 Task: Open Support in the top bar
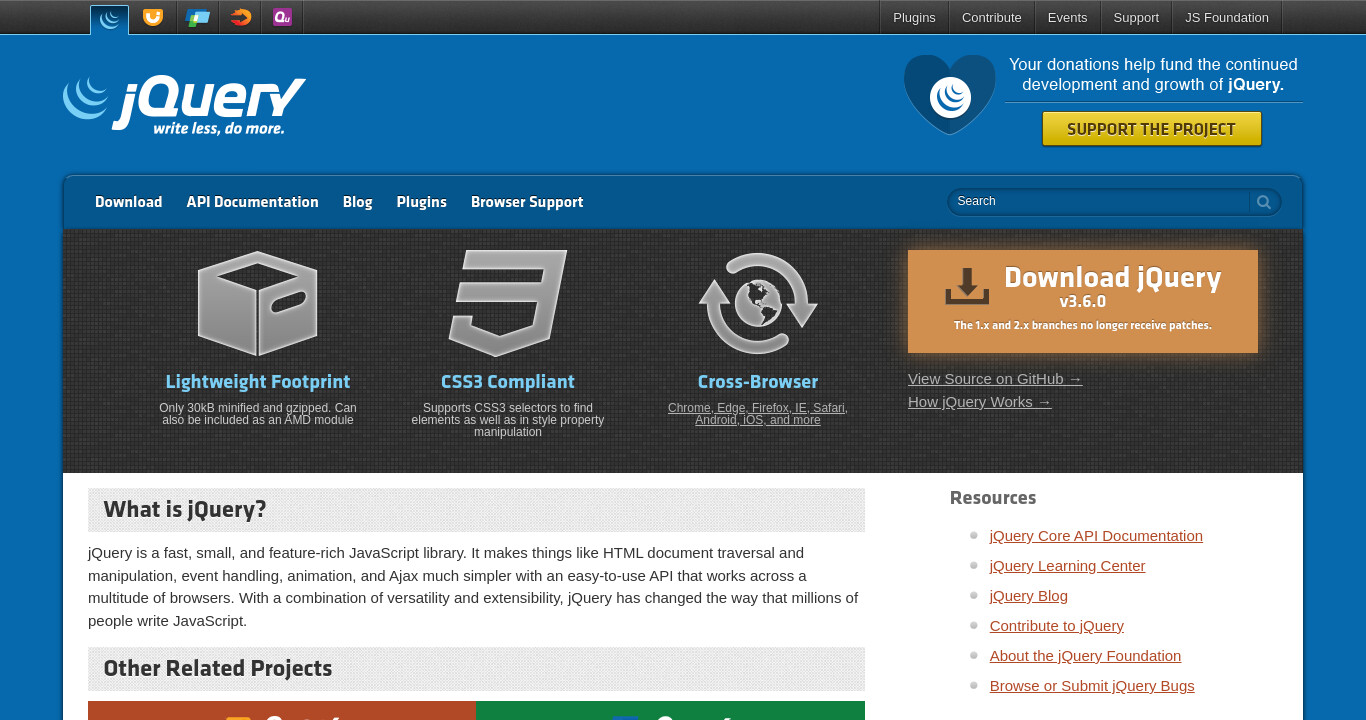[x=1136, y=17]
